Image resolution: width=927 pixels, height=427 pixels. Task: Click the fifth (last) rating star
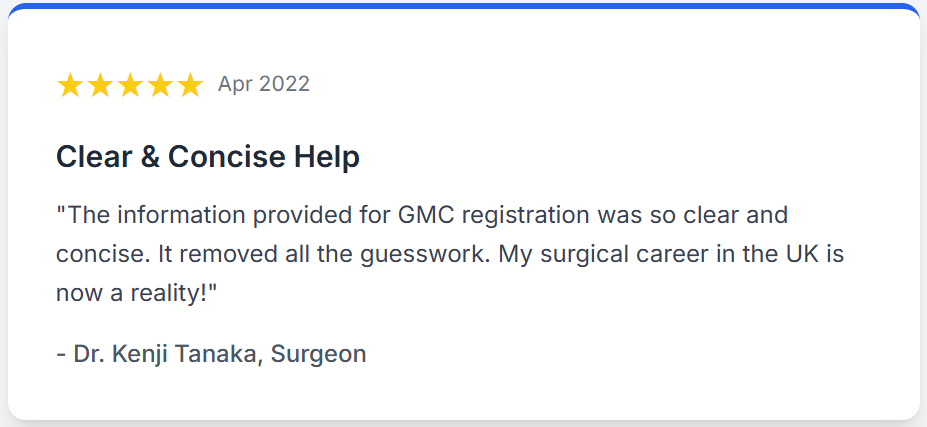(x=190, y=85)
